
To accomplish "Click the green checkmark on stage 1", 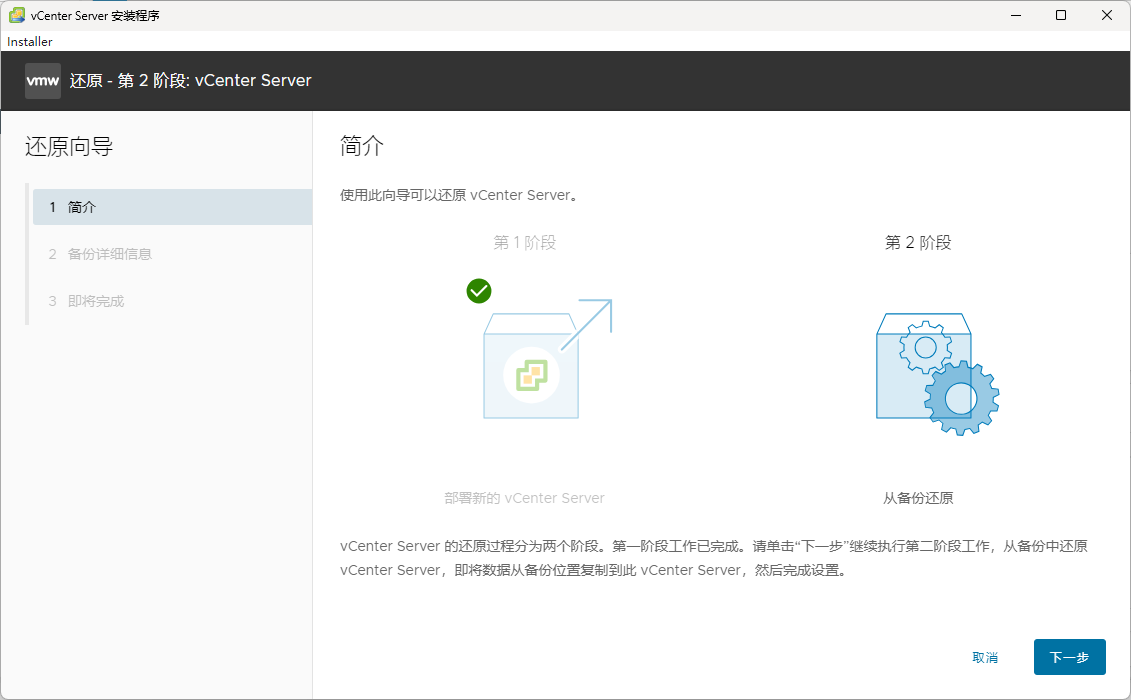I will [x=479, y=291].
